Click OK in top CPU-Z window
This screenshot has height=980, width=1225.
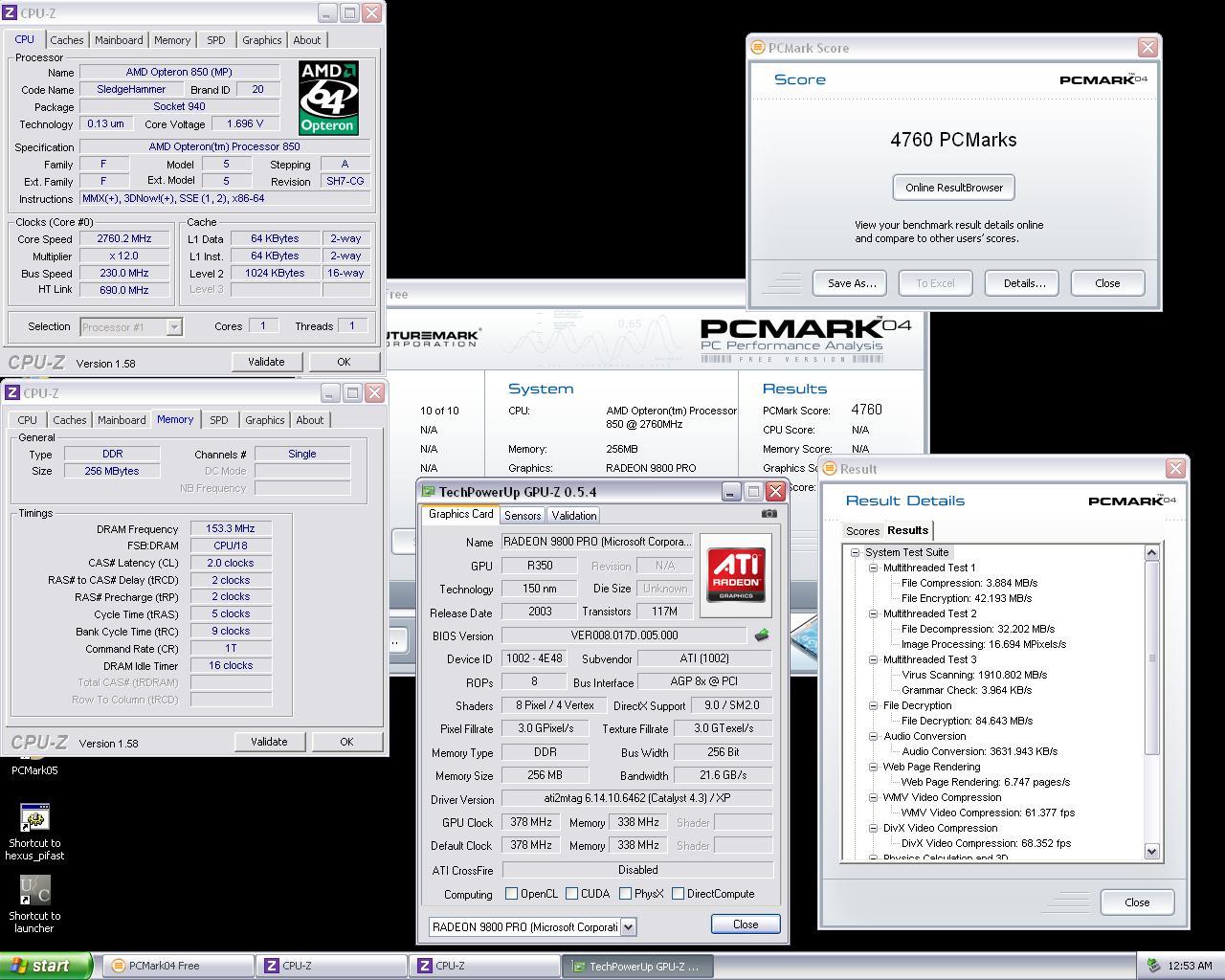point(344,362)
